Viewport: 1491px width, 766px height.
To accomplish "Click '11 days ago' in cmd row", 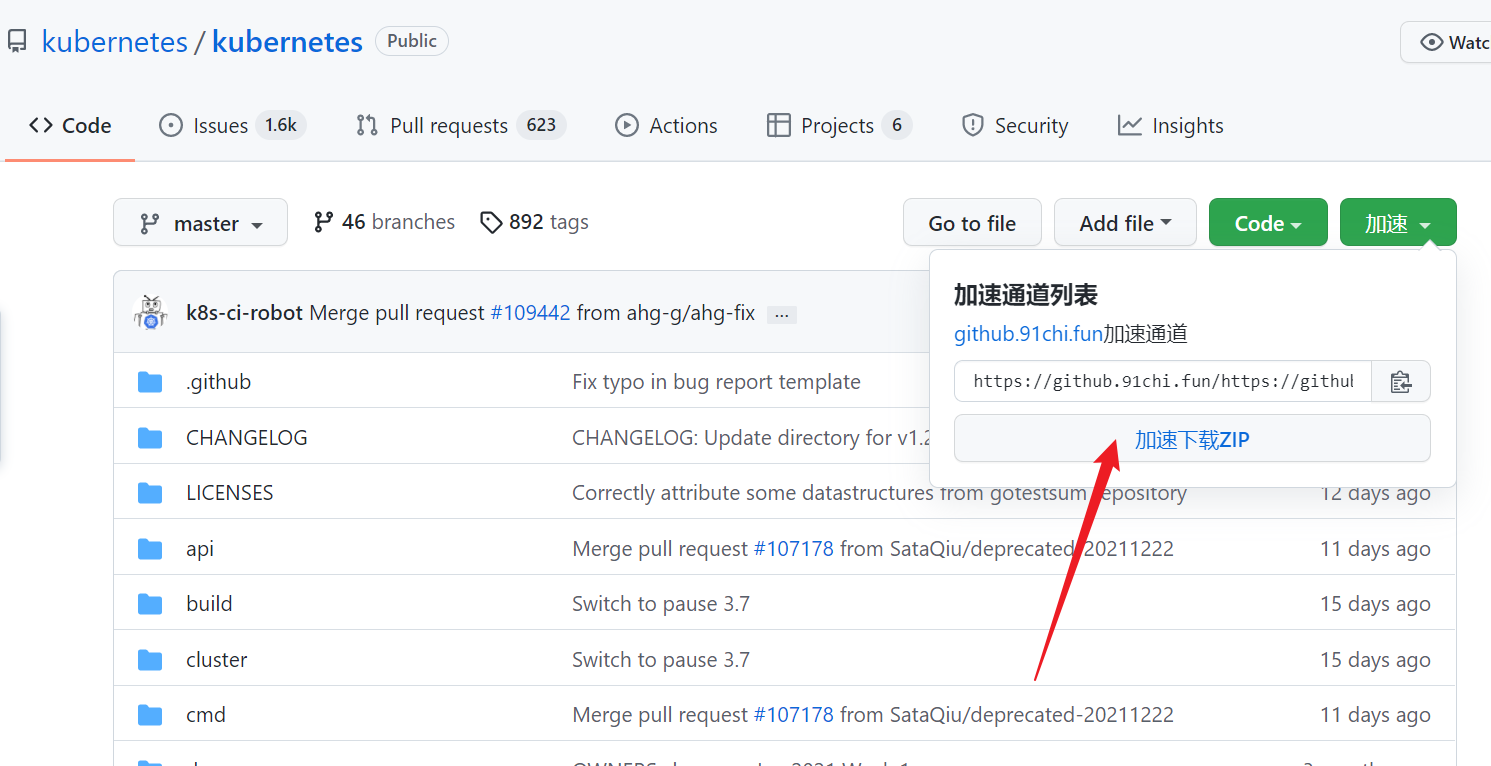I will click(x=1375, y=715).
